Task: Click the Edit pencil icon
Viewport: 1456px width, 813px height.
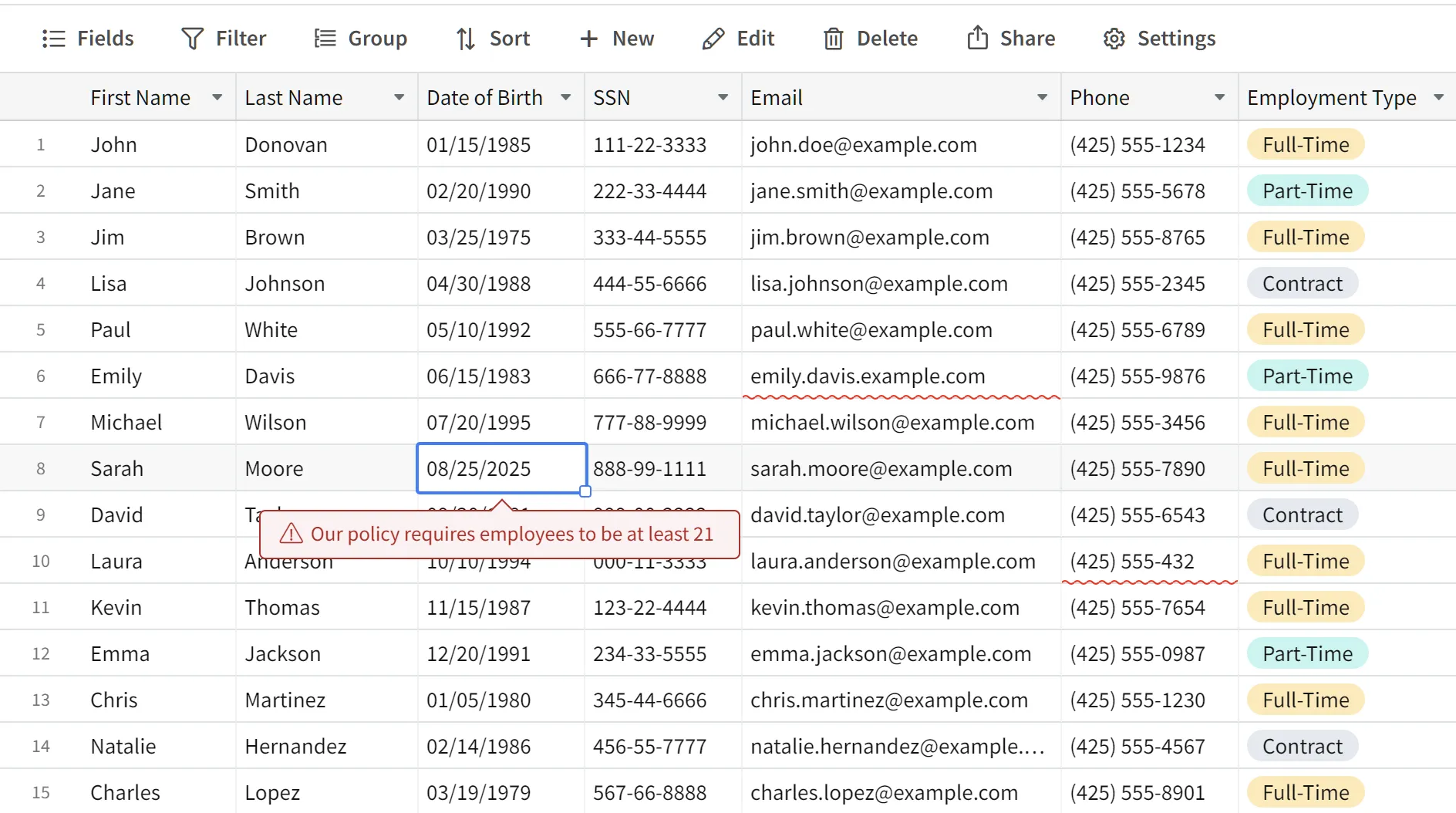Action: pos(713,39)
